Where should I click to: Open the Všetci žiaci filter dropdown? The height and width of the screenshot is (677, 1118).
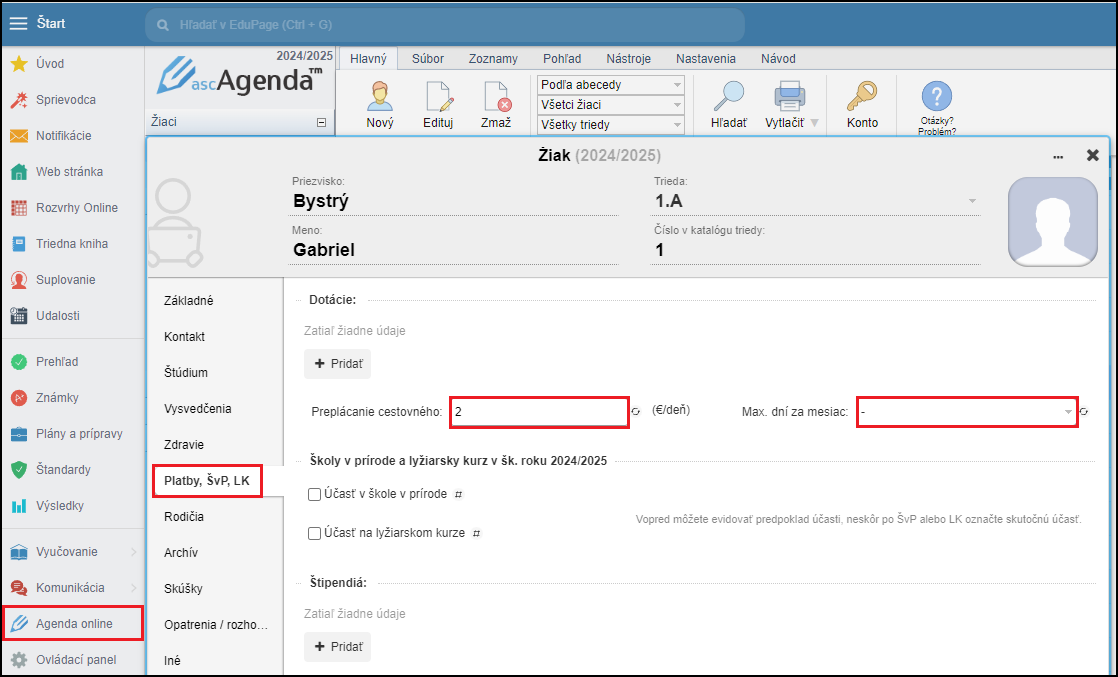[x=610, y=105]
